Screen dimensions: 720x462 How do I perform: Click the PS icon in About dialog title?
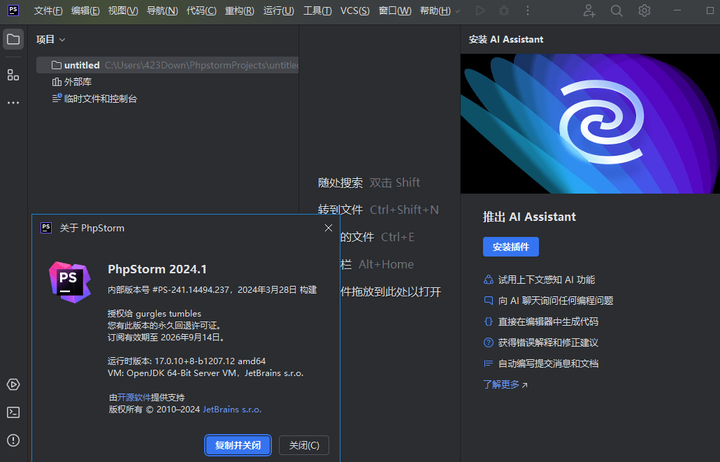pos(46,228)
